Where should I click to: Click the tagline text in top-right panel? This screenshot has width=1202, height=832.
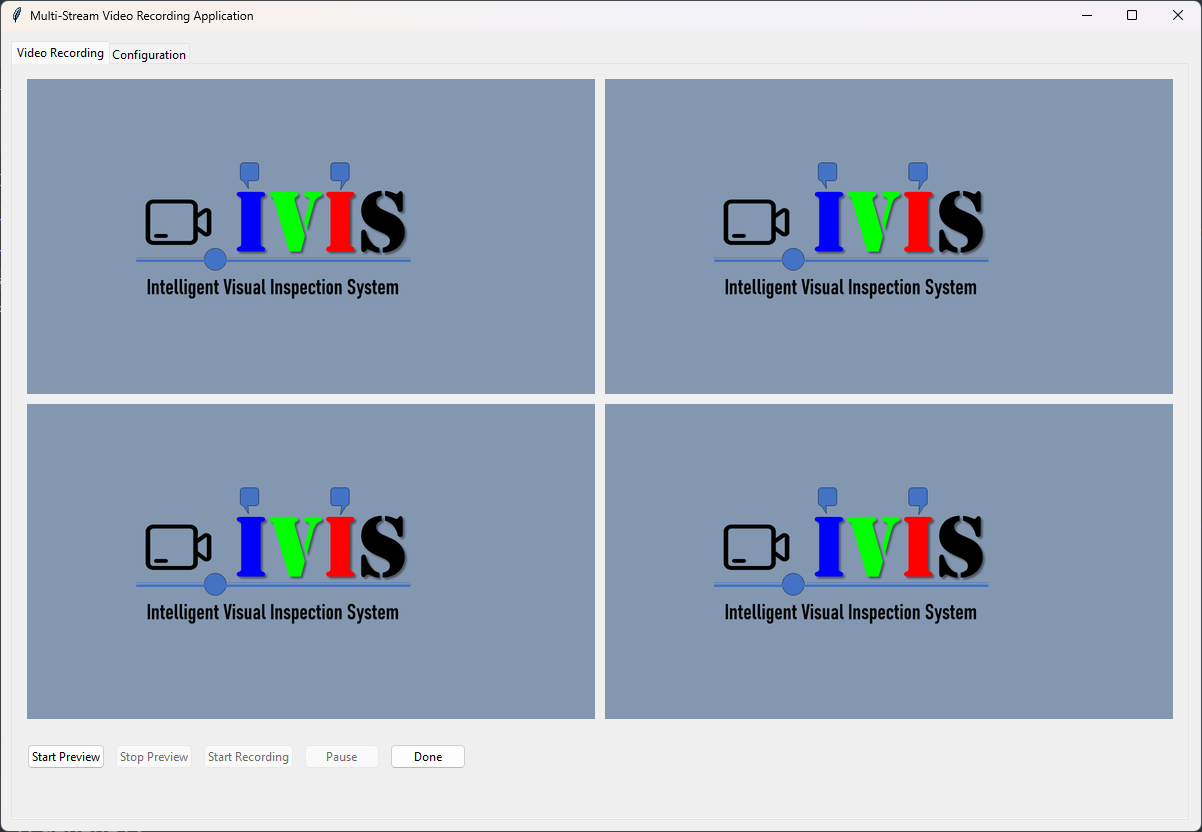(850, 288)
